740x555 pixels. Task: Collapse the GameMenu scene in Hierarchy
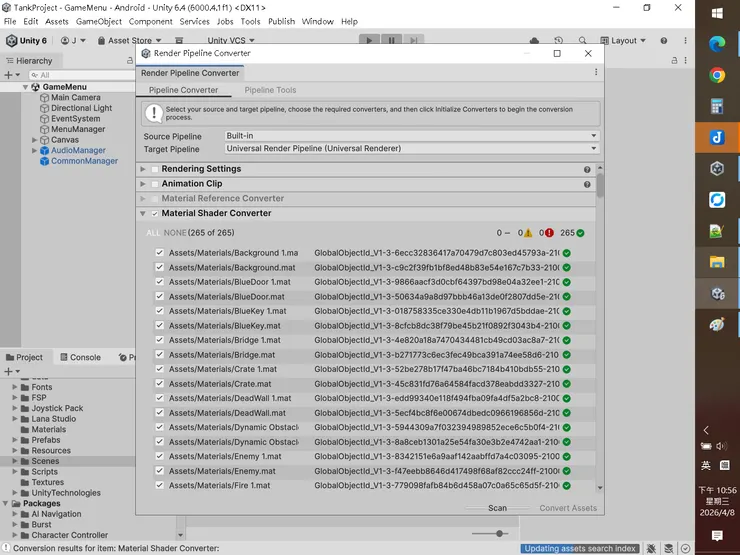25,87
